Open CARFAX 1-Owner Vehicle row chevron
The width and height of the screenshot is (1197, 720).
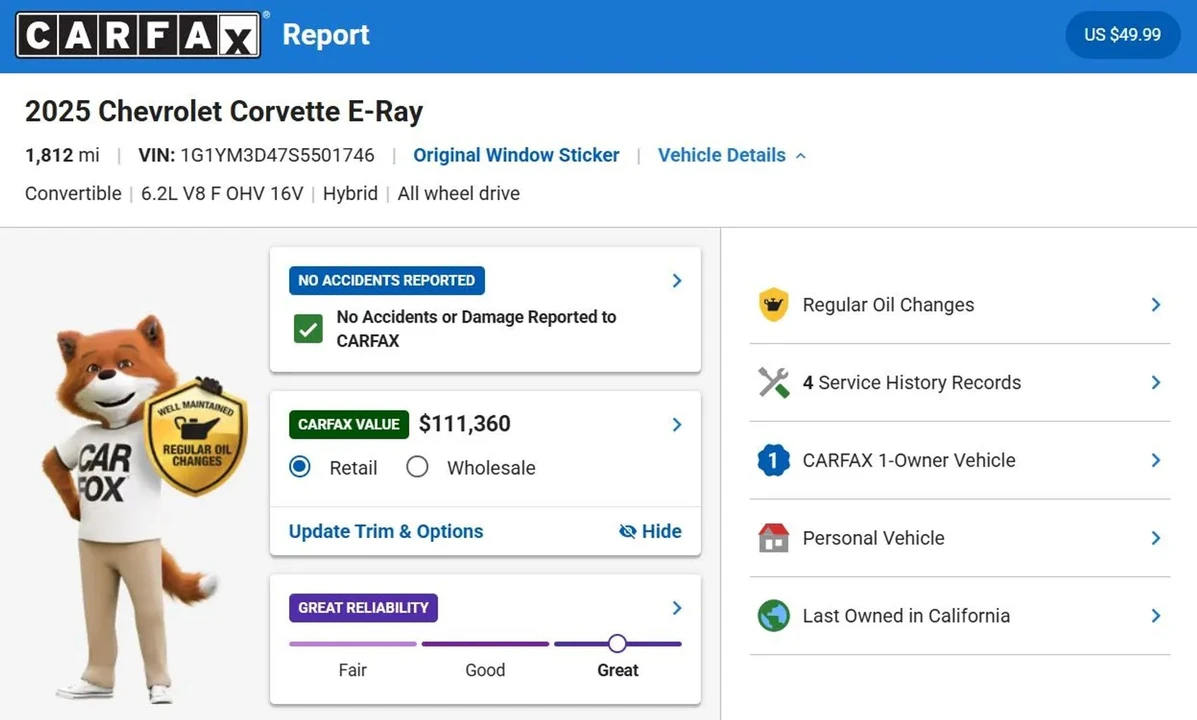click(x=1156, y=460)
